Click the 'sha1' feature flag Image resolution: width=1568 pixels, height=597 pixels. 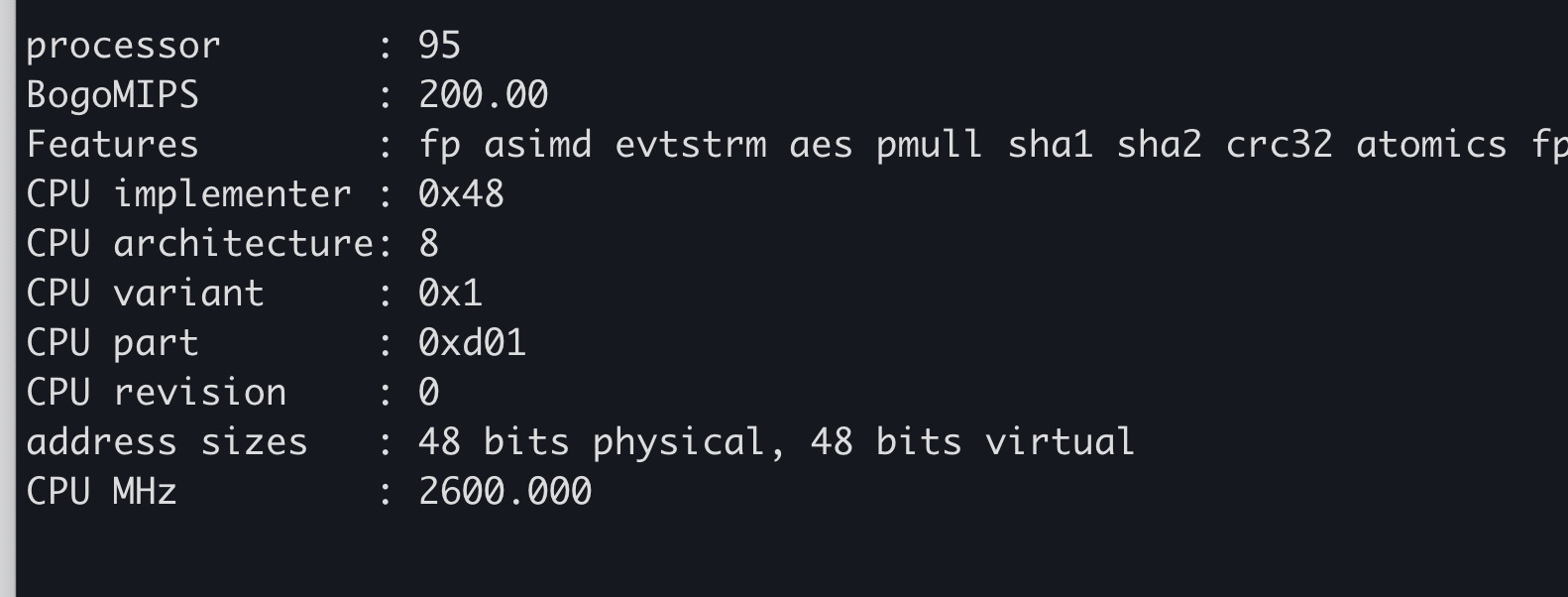[1050, 145]
